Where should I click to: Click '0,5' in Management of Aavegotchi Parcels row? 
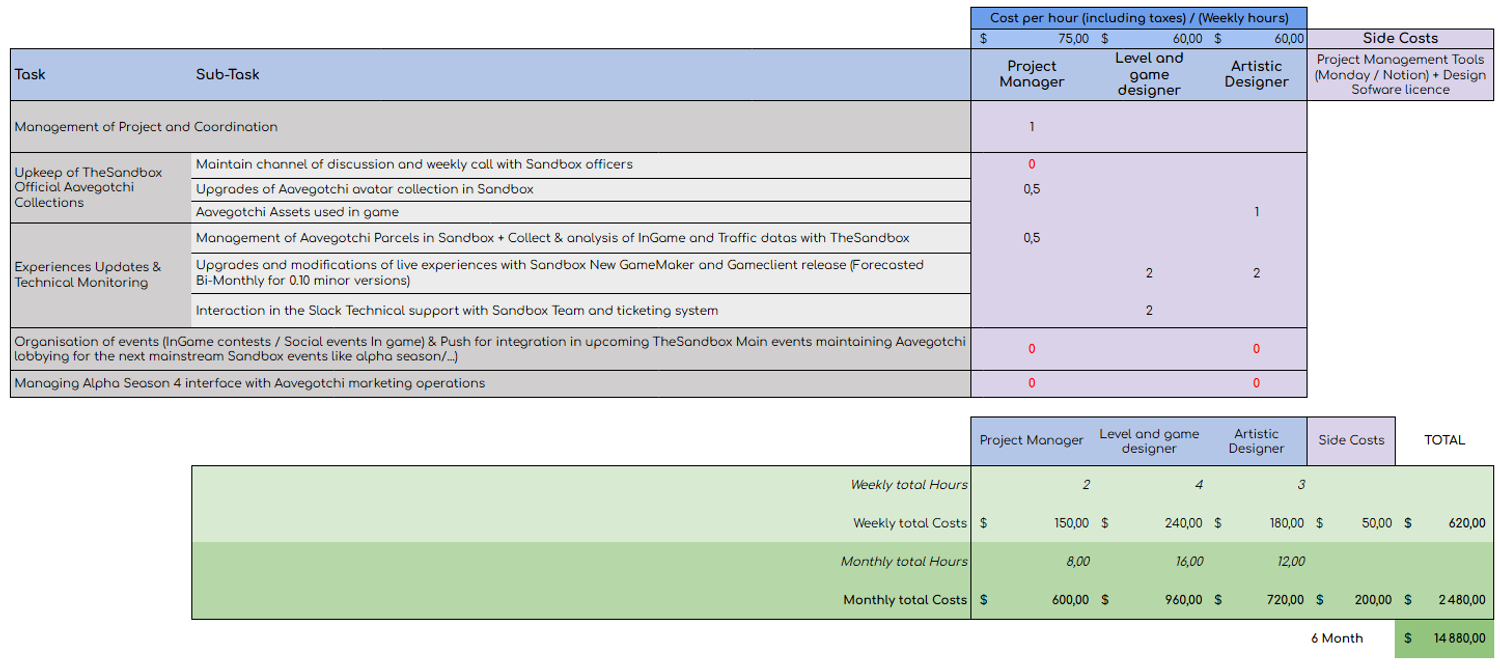click(1031, 238)
